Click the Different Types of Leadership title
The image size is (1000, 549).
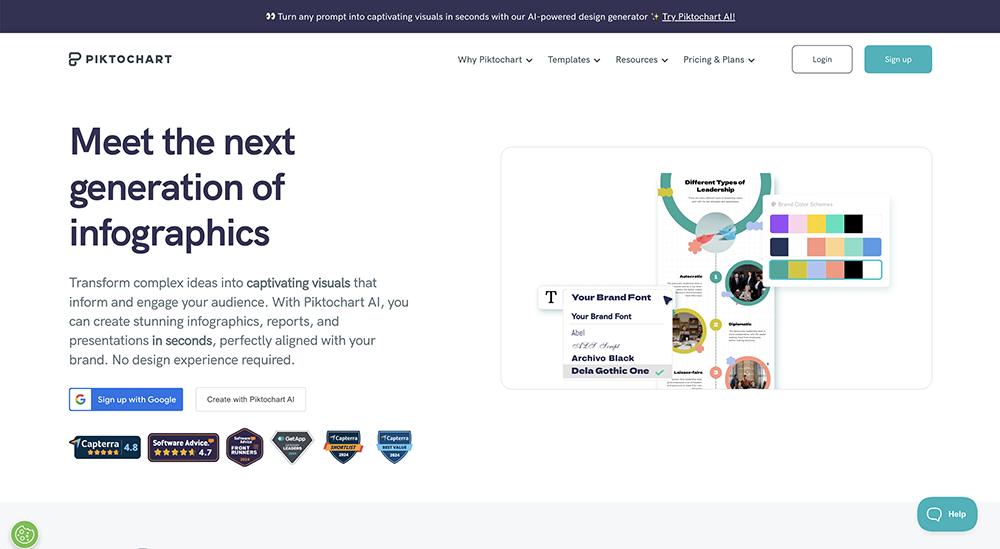pos(715,186)
